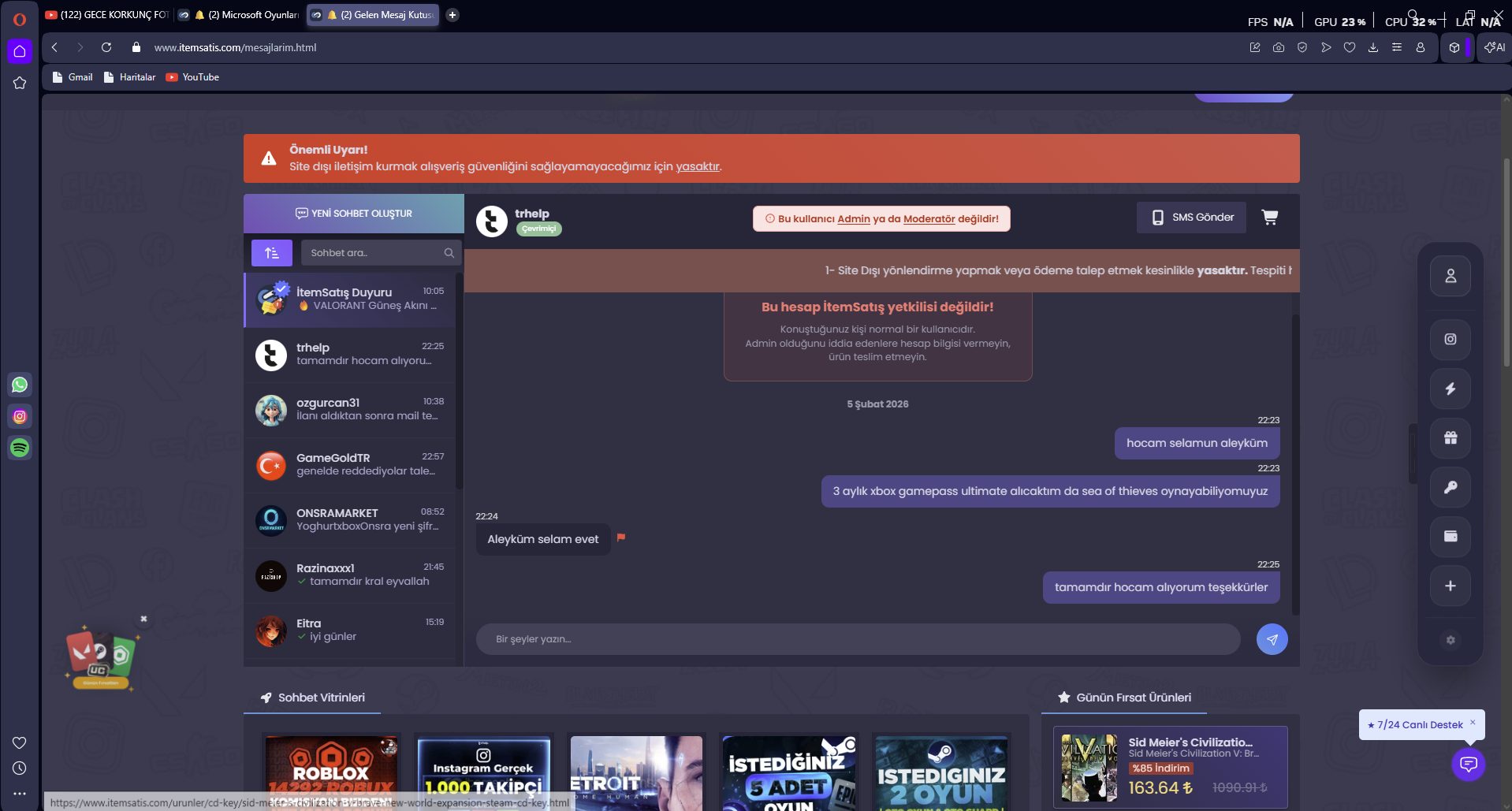
Task: Follow the 'yasaktır' link in the warning banner
Action: (698, 166)
